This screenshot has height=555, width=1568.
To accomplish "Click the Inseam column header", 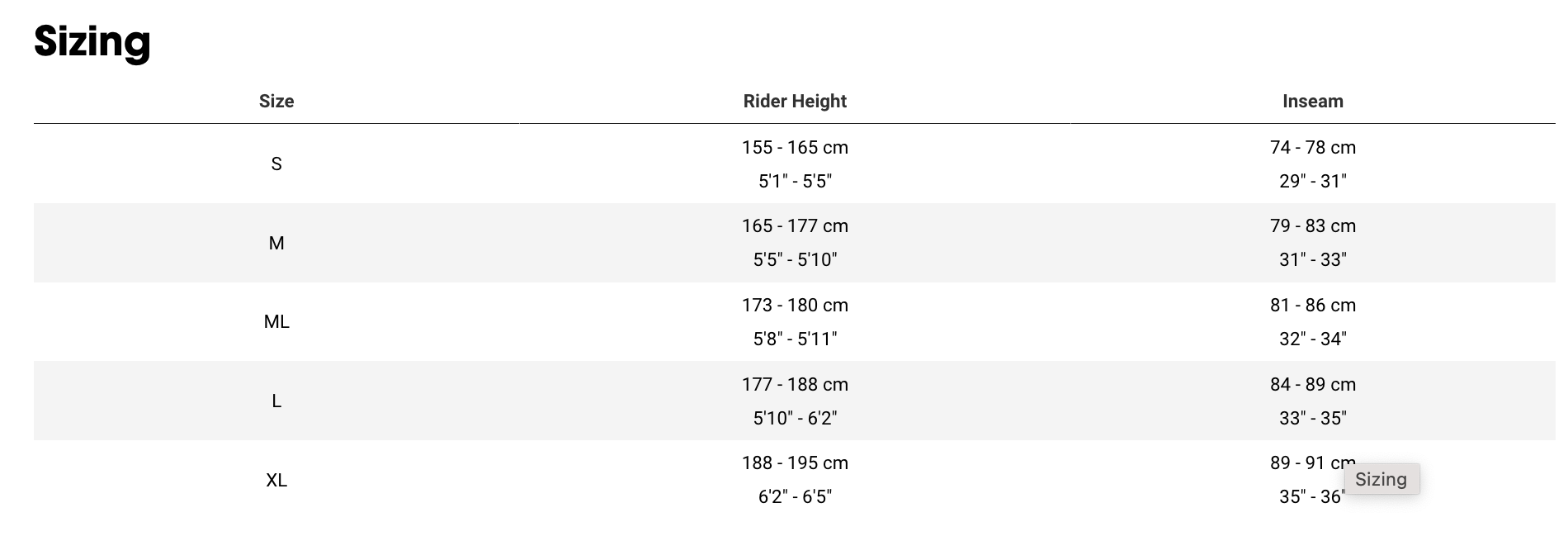I will (x=1312, y=101).
